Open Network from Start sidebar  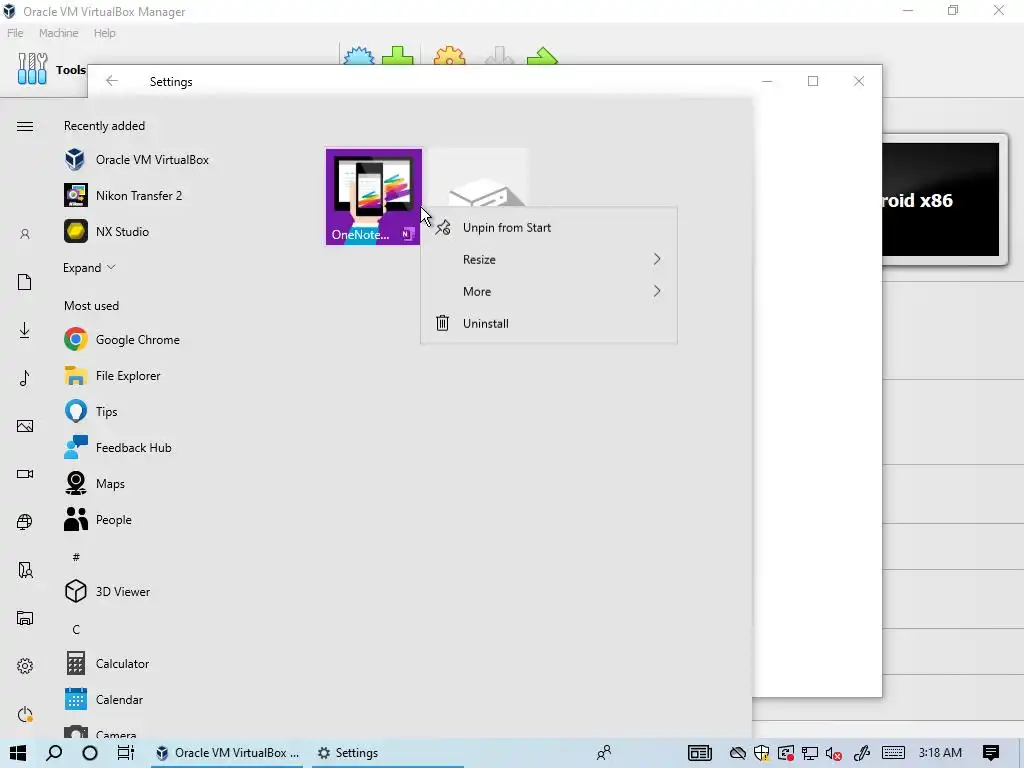pyautogui.click(x=25, y=522)
